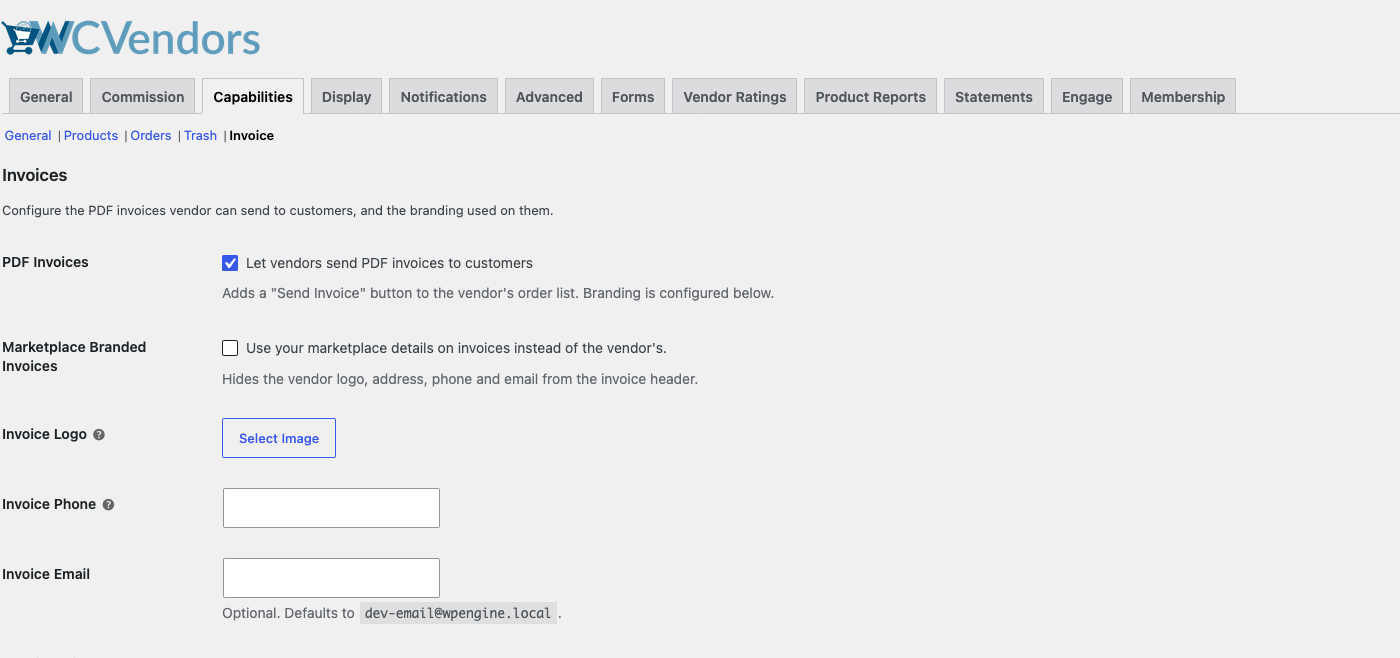Image resolution: width=1400 pixels, height=658 pixels.
Task: Click help icon next to Invoice Phone
Action: [x=108, y=505]
